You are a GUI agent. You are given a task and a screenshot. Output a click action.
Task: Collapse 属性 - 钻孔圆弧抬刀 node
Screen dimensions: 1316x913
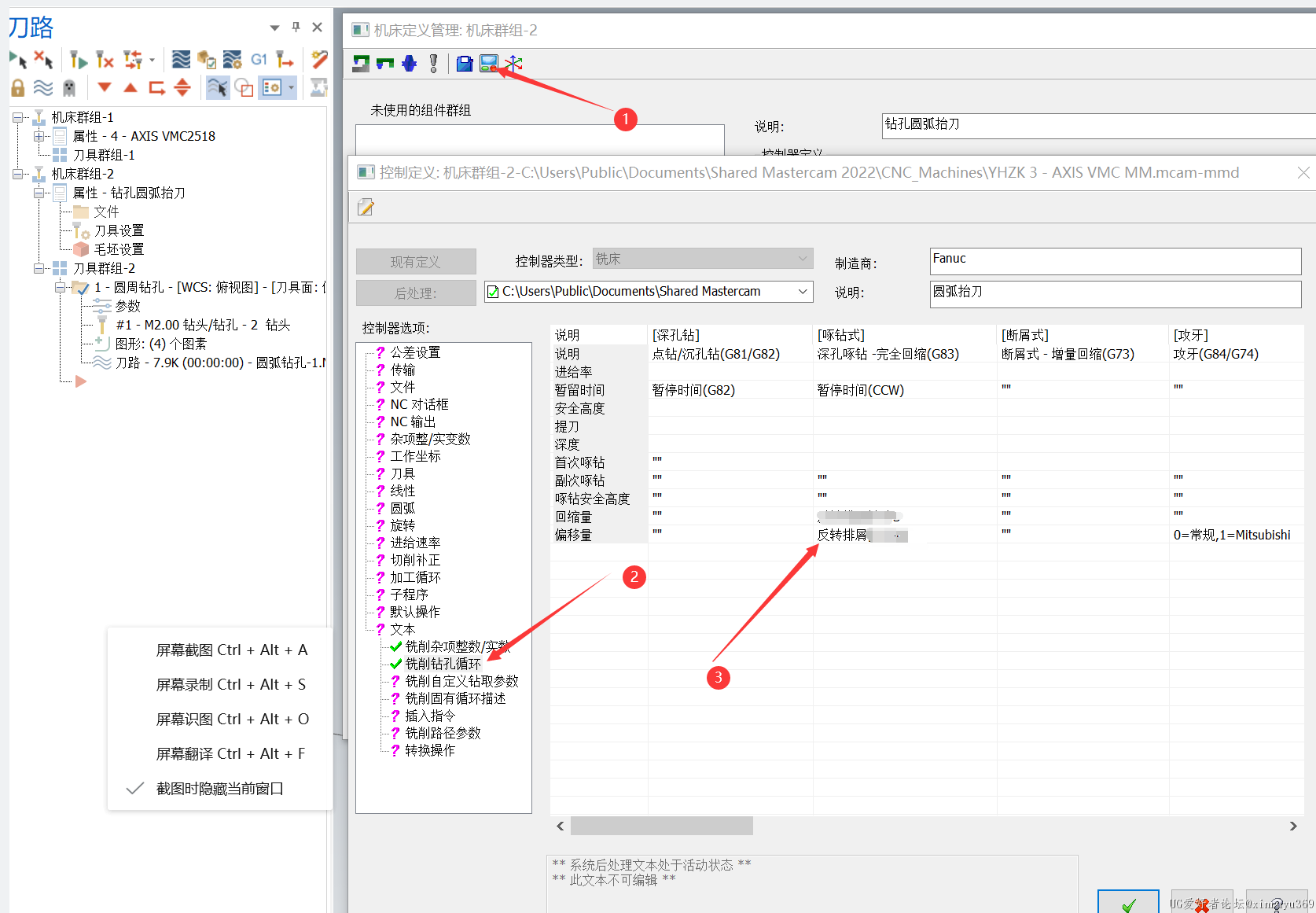coord(39,193)
